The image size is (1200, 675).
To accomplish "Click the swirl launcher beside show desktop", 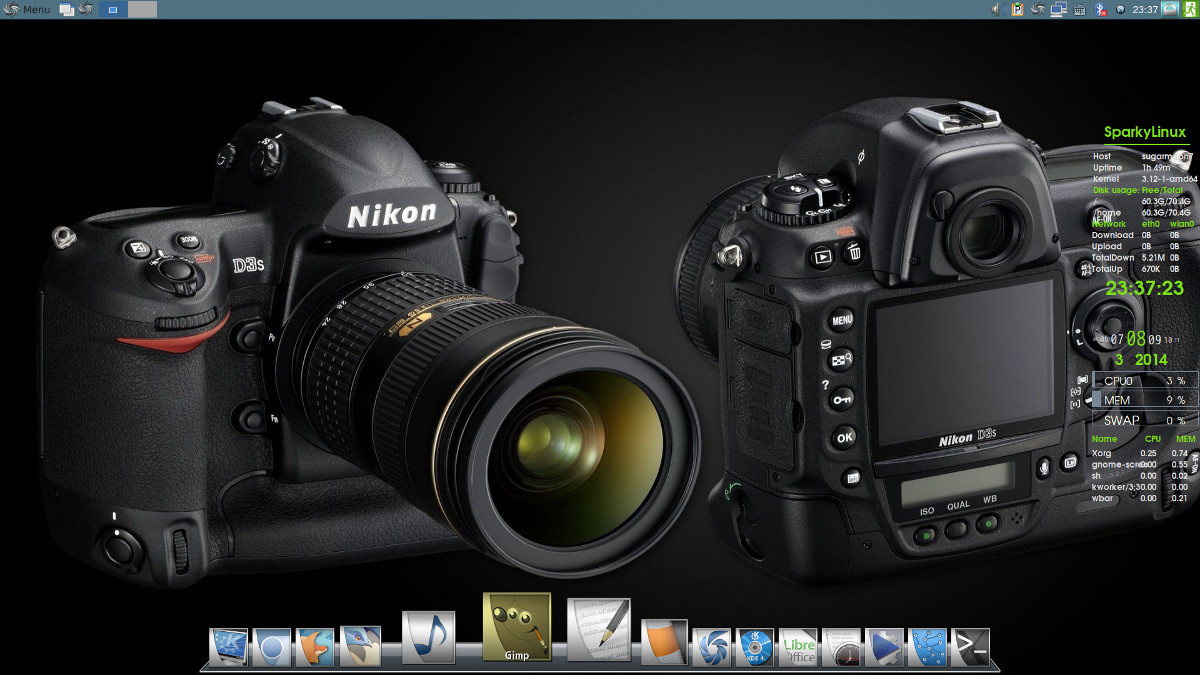I will (85, 9).
